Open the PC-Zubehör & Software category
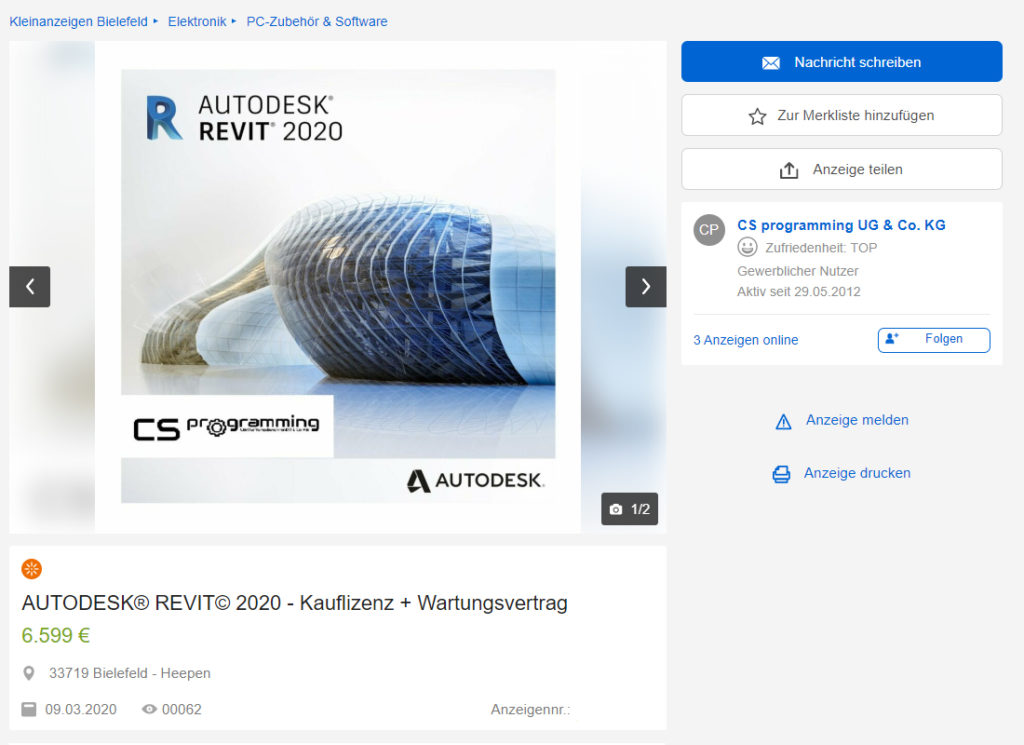Image resolution: width=1024 pixels, height=745 pixels. point(316,21)
